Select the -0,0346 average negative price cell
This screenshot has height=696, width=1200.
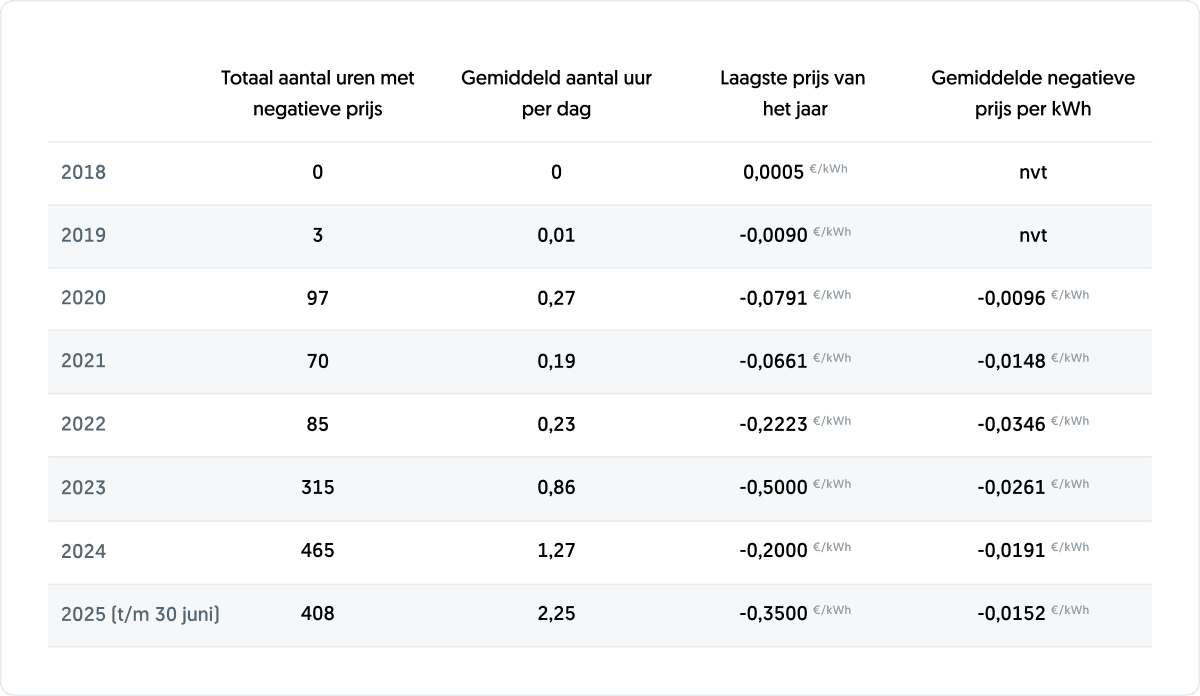1012,424
